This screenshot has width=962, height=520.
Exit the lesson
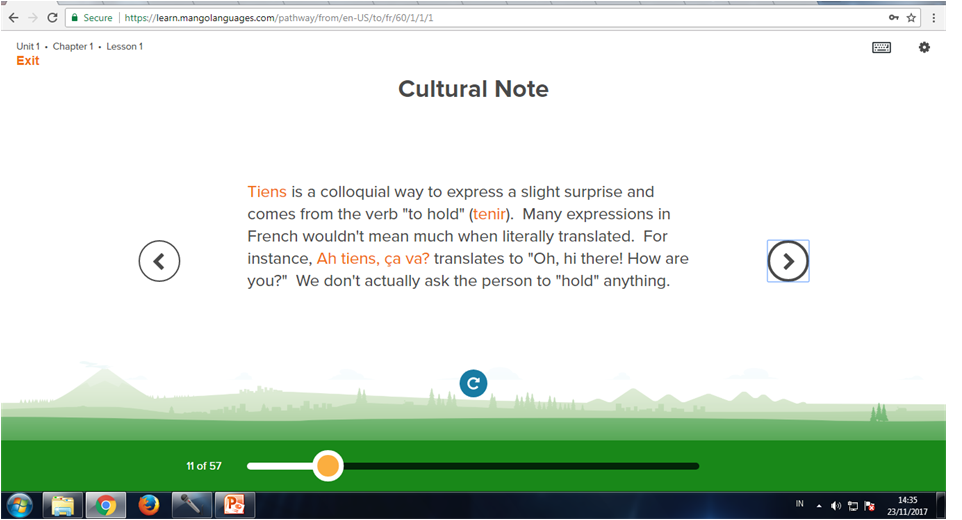28,61
